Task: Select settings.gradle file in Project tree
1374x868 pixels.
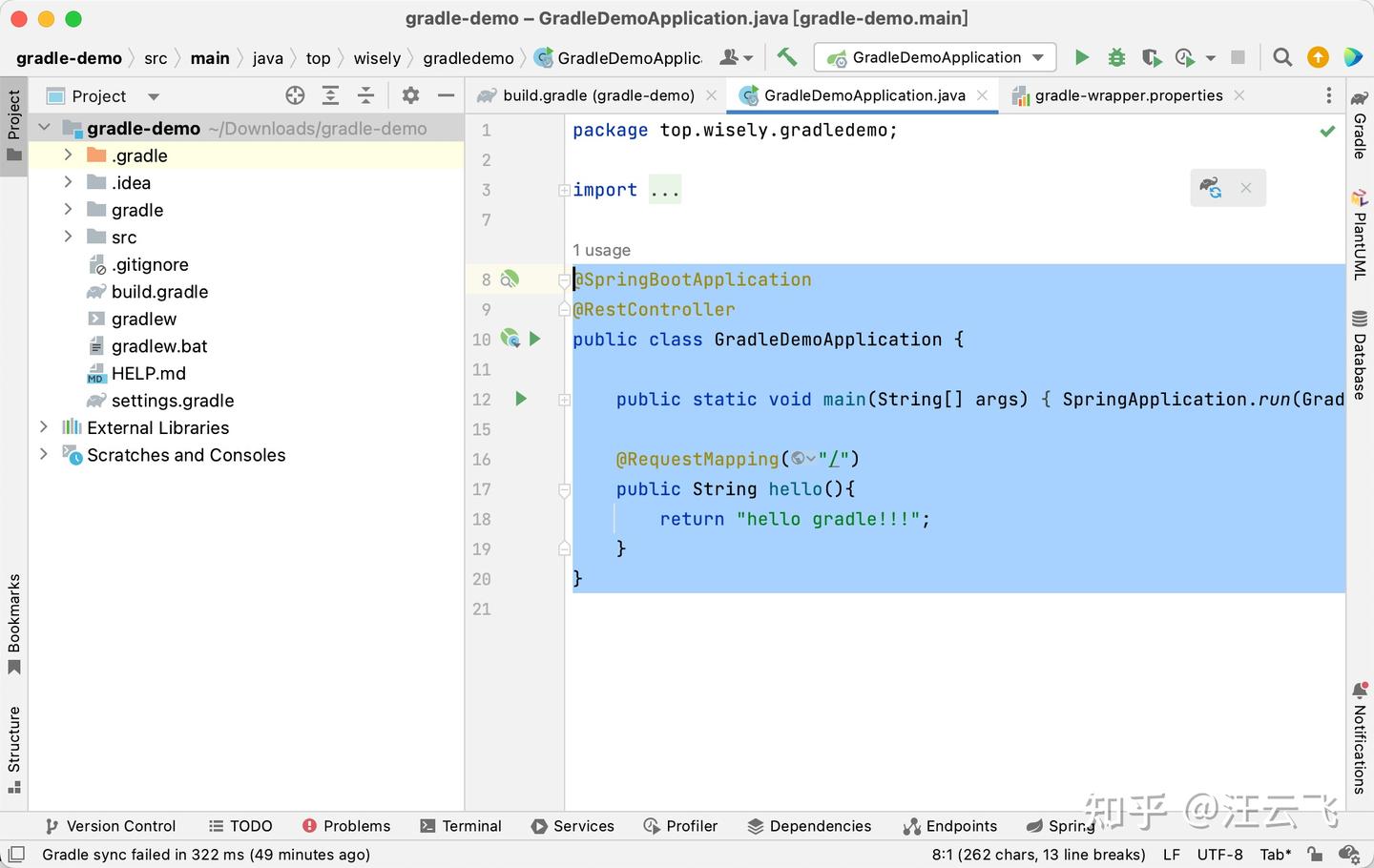Action: (x=173, y=401)
